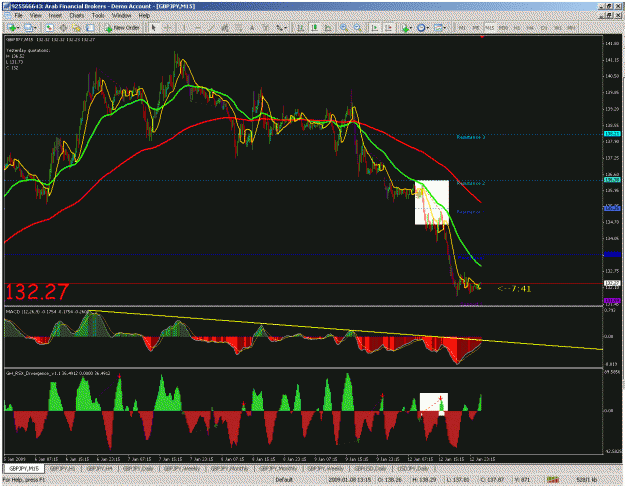Click the MACD indicator label
625x486 pixels.
(47, 311)
